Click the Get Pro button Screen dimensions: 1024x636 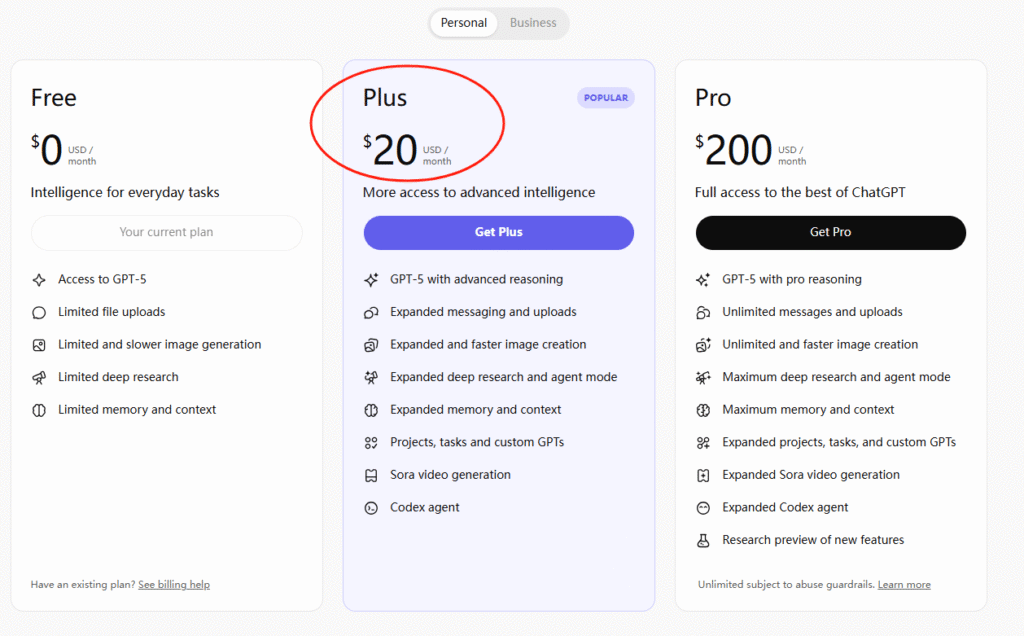tap(831, 232)
